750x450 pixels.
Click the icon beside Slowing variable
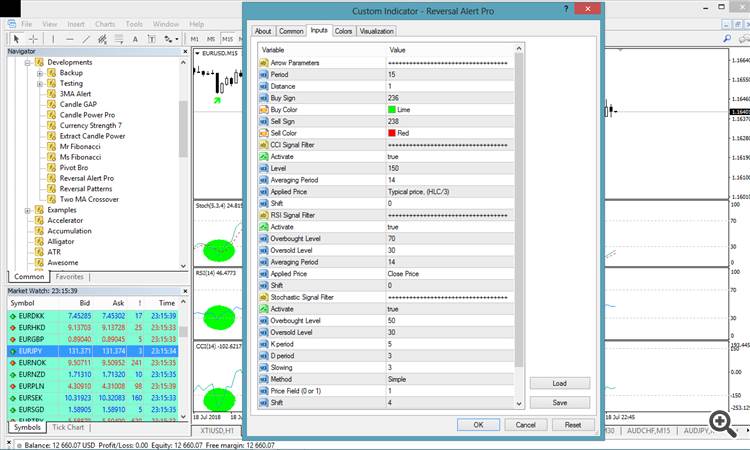pyautogui.click(x=264, y=368)
